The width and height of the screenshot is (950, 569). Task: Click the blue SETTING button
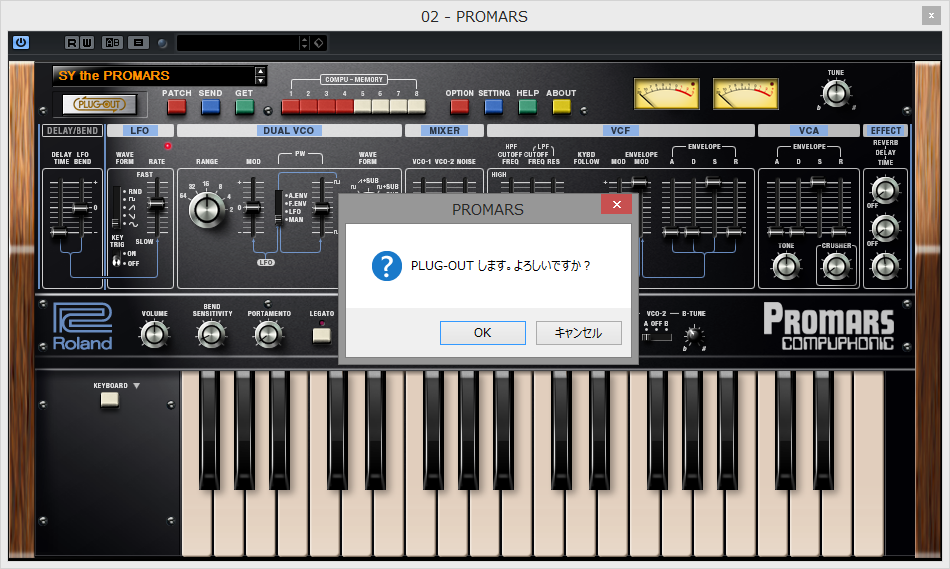(x=493, y=107)
